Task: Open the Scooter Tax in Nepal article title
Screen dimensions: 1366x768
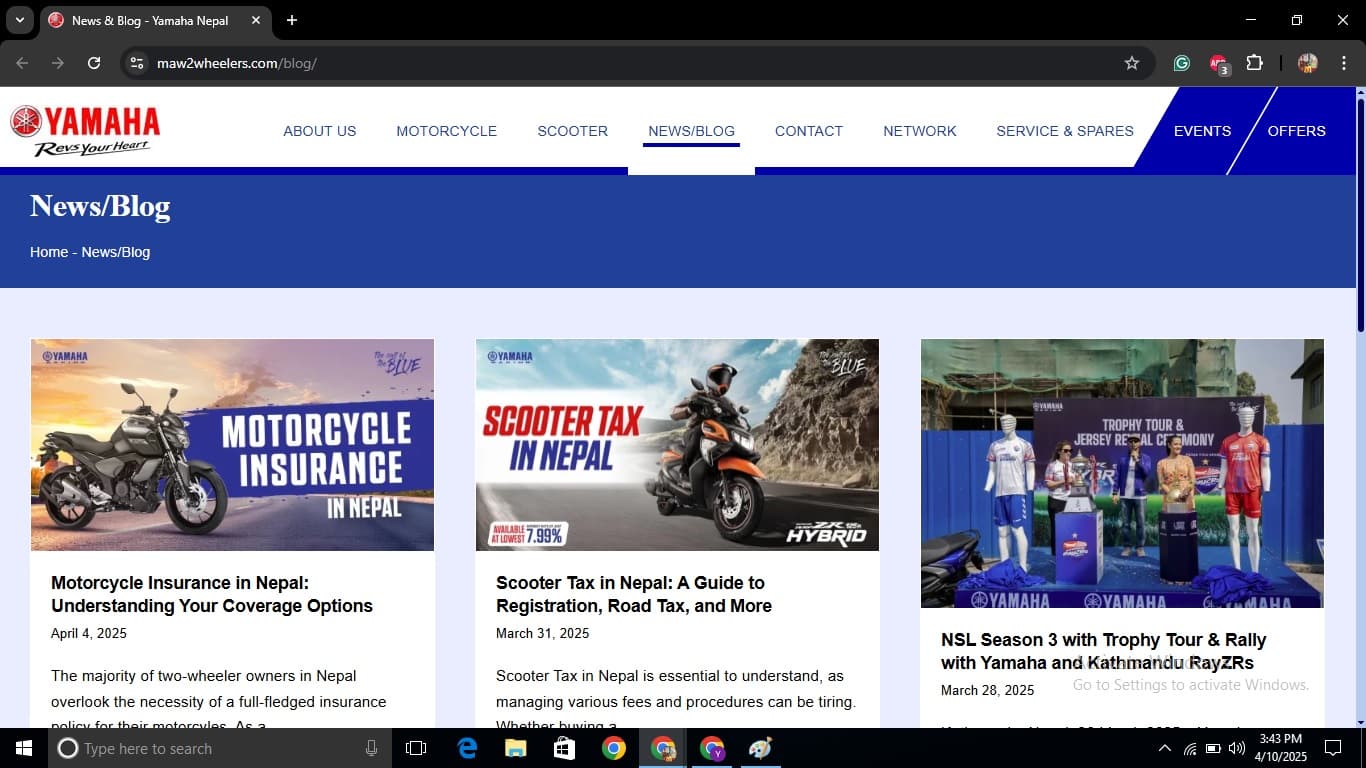Action: point(634,594)
